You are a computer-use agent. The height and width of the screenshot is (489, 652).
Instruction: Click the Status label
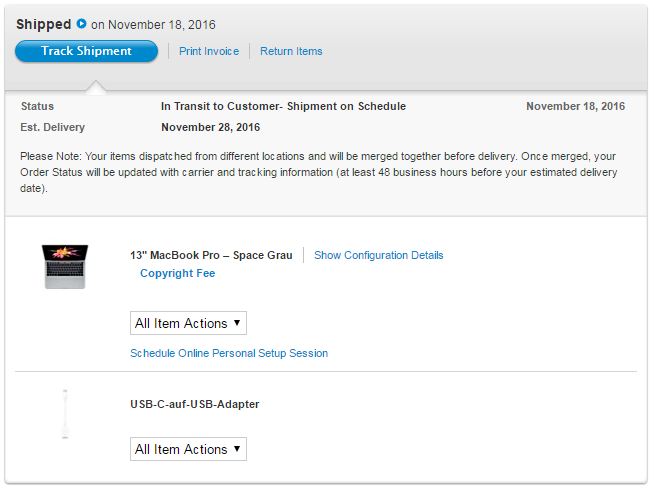[37, 106]
